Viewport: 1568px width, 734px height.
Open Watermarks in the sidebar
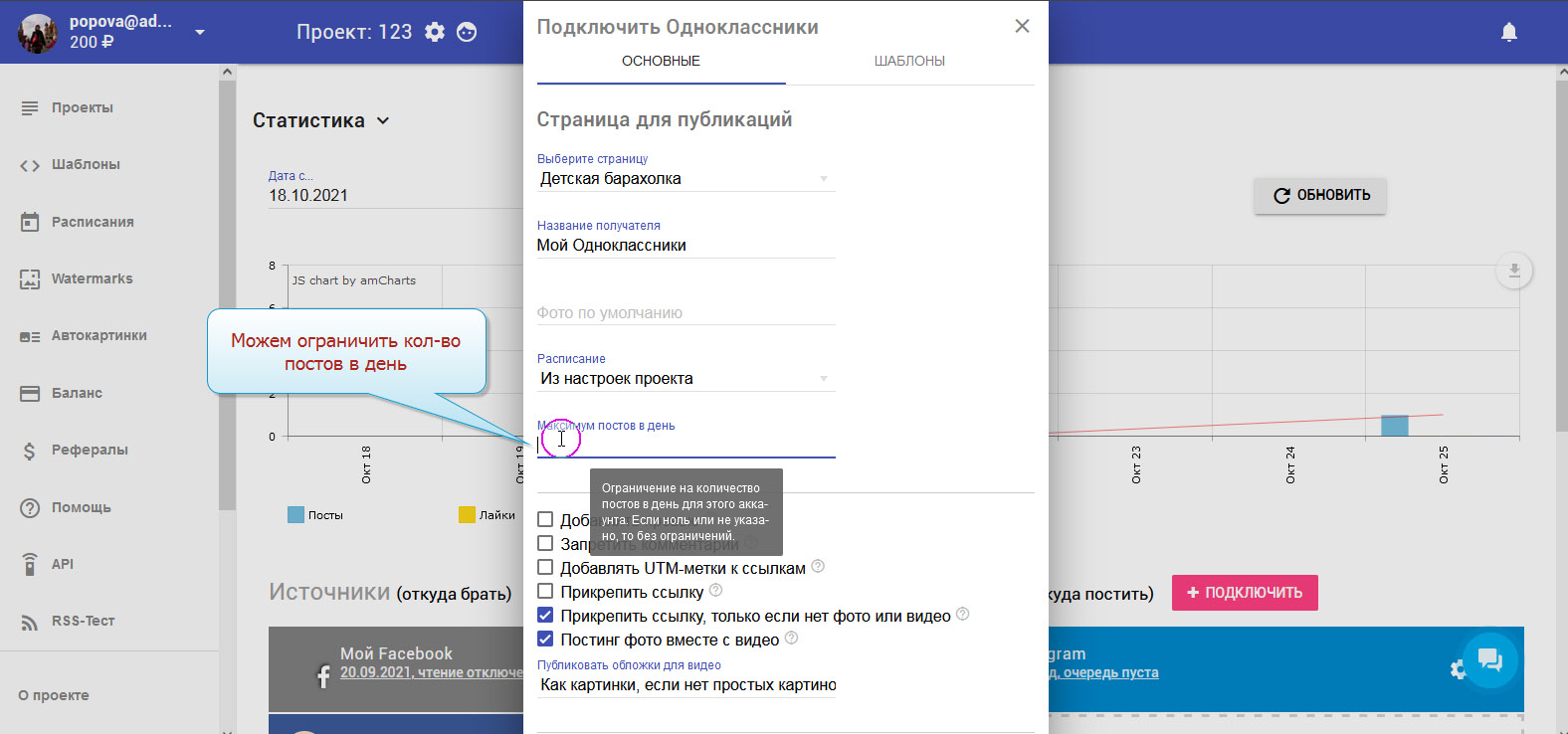click(92, 278)
